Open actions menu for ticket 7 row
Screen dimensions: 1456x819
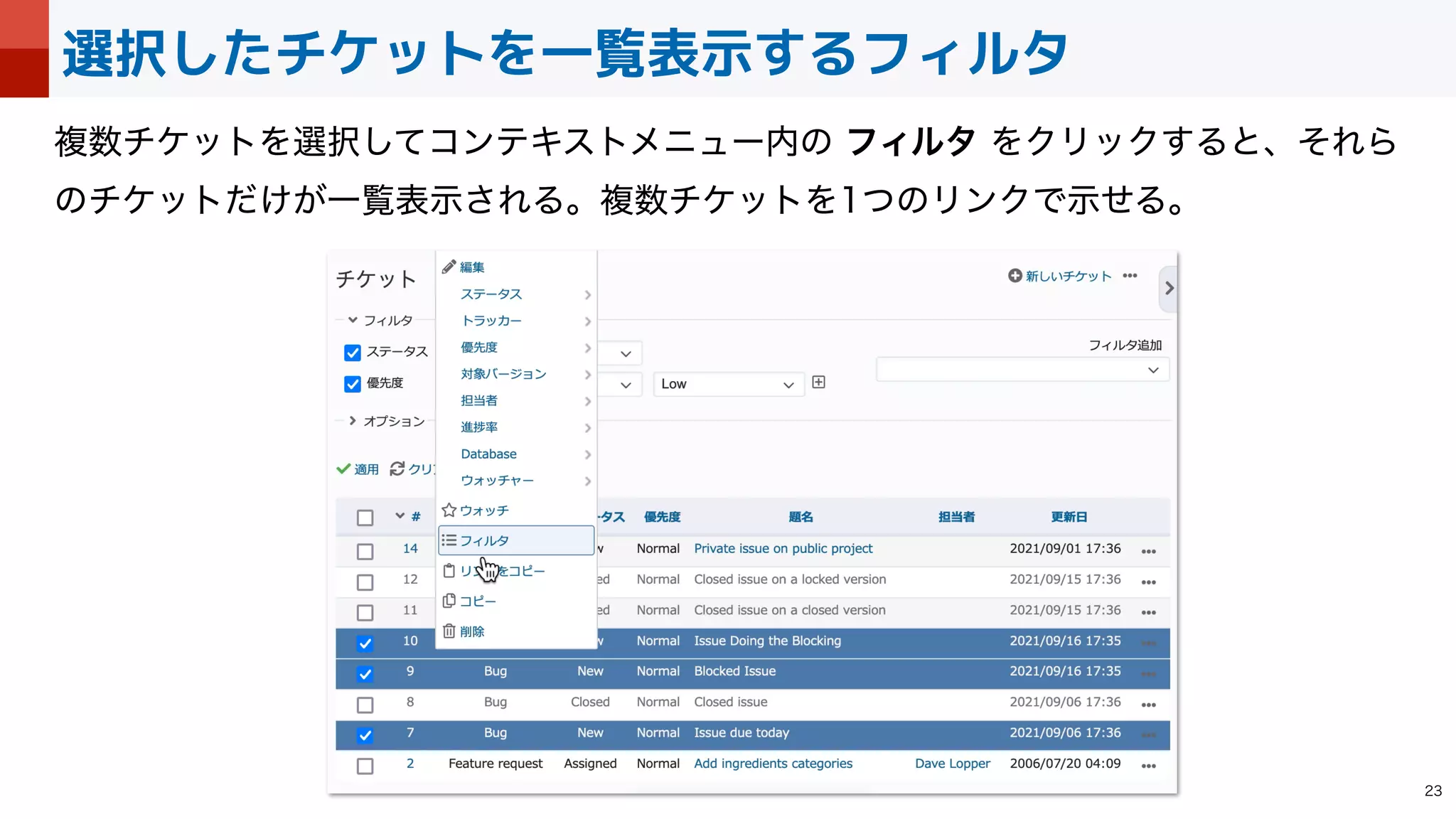[x=1148, y=735]
